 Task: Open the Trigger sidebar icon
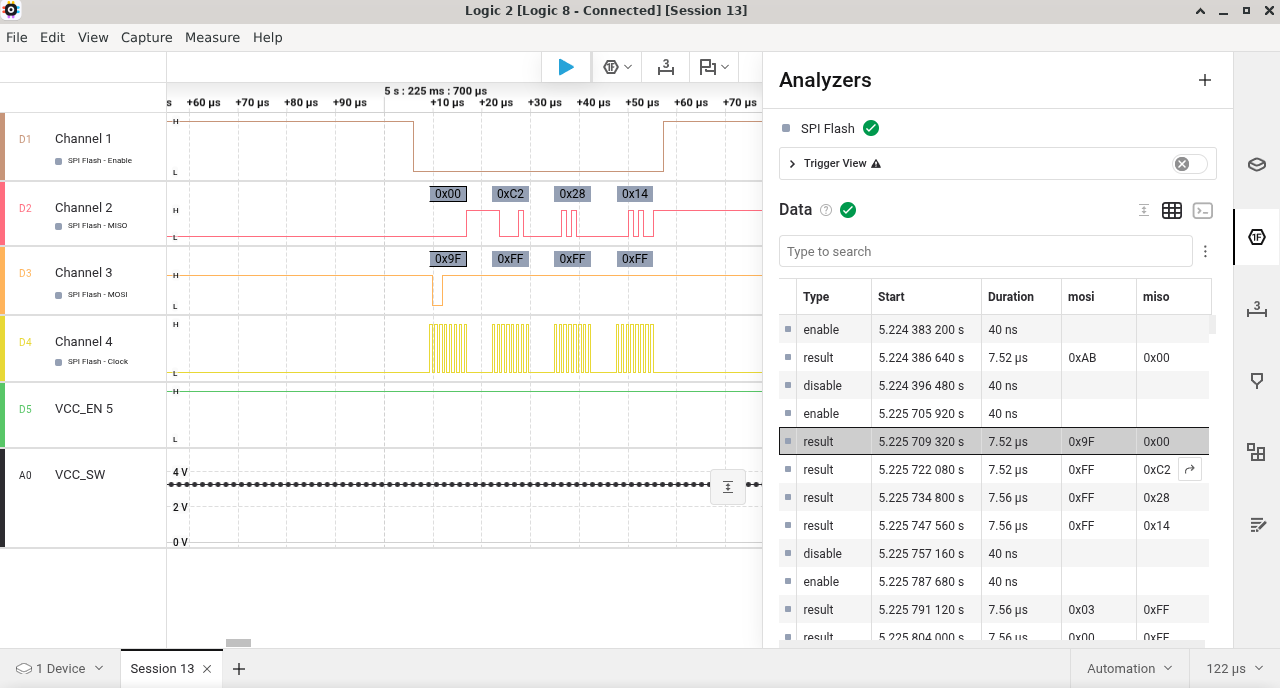click(1257, 381)
